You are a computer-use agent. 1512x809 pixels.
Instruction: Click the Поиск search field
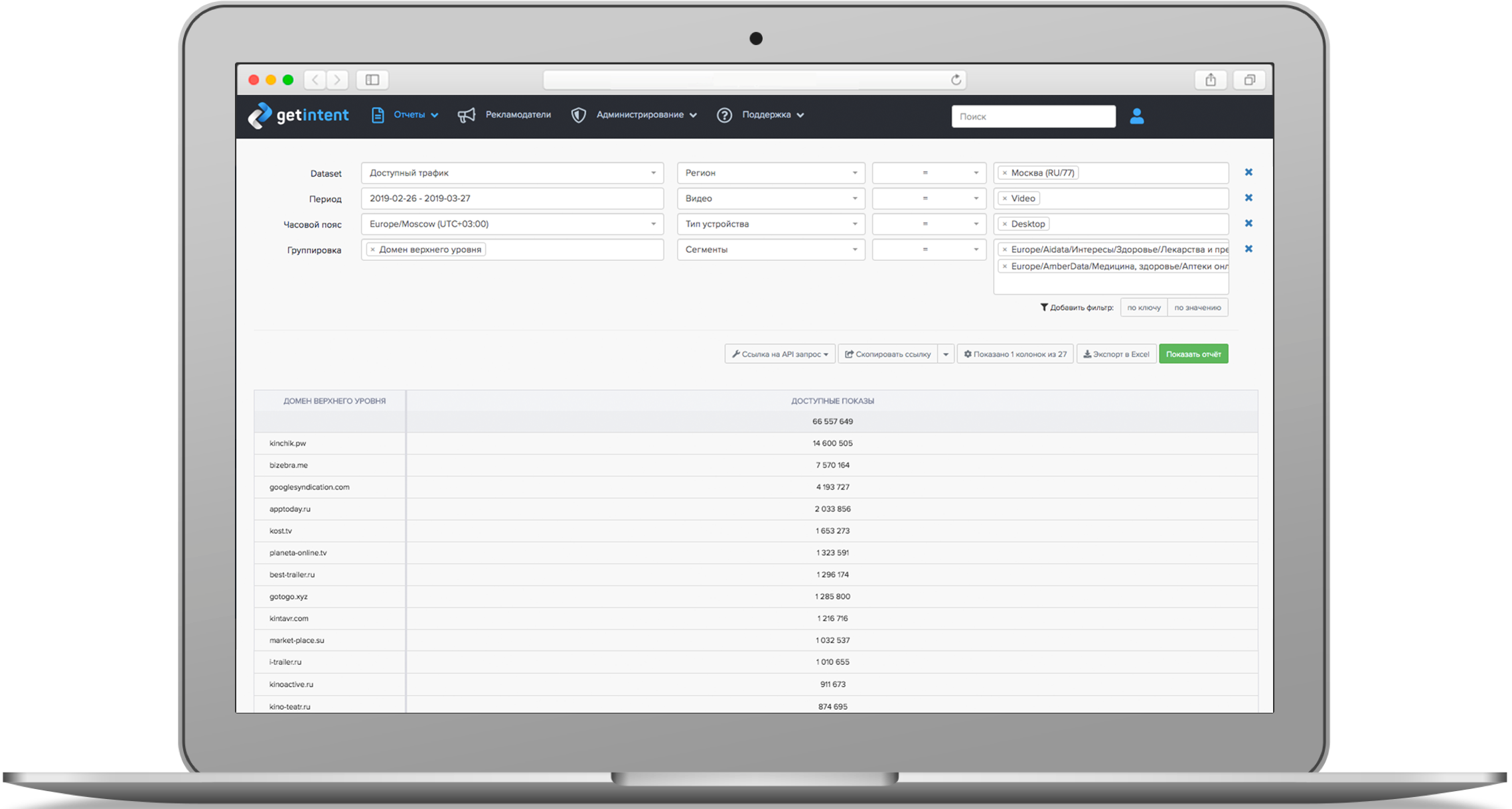coord(1033,116)
